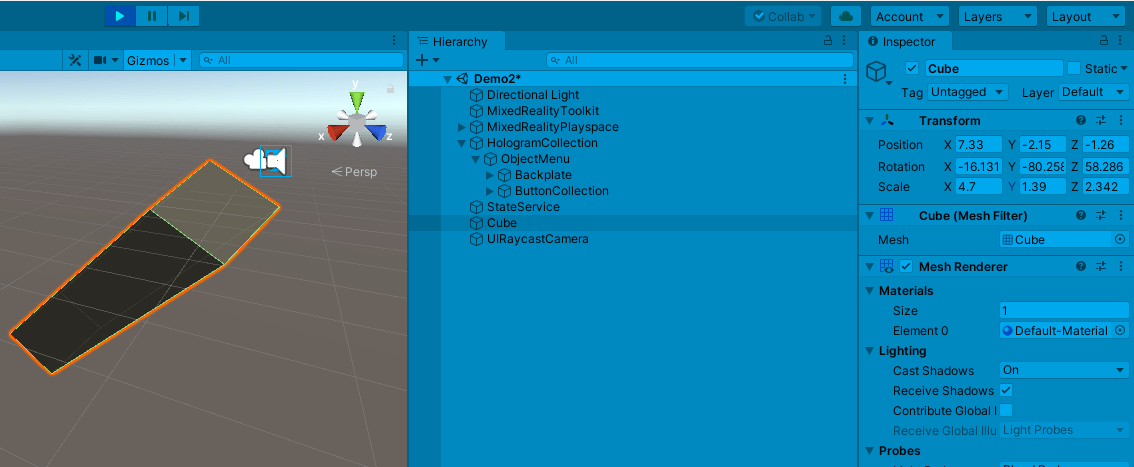Viewport: 1134px width, 467px height.
Task: Collapse the Transform component foldout
Action: tap(869, 121)
